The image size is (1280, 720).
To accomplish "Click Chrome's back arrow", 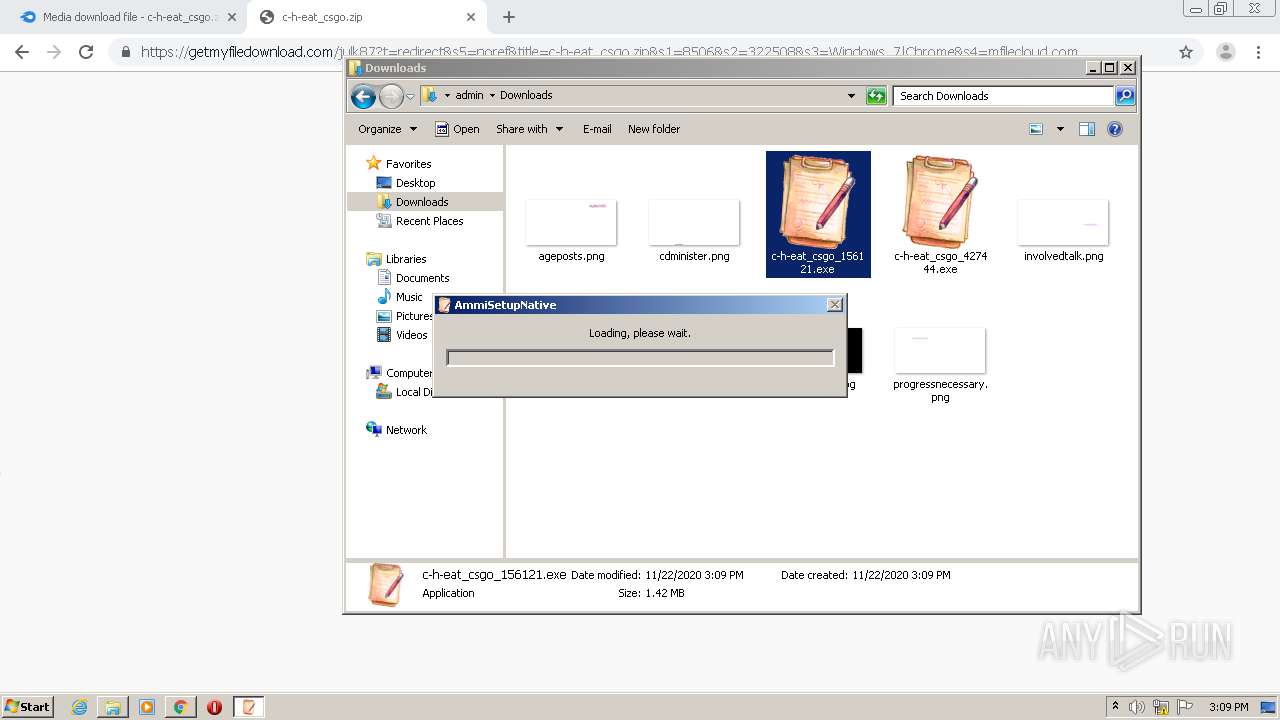I will [x=22, y=52].
